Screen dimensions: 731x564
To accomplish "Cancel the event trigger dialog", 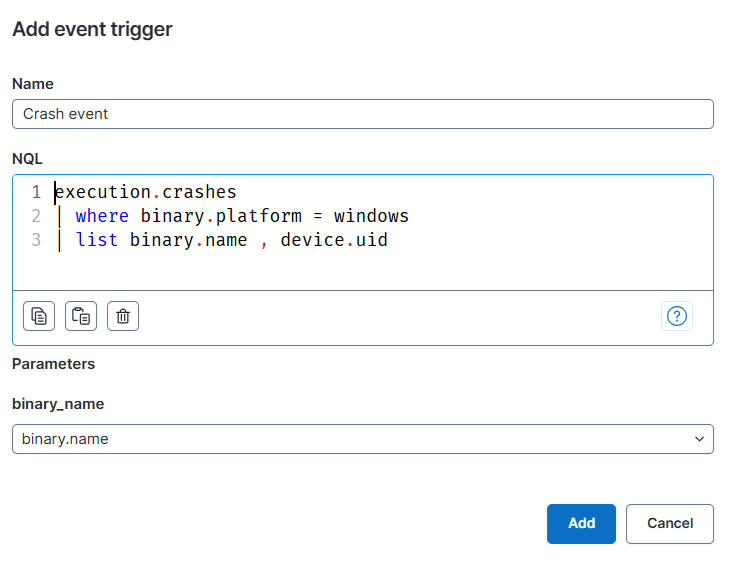I will click(x=669, y=523).
